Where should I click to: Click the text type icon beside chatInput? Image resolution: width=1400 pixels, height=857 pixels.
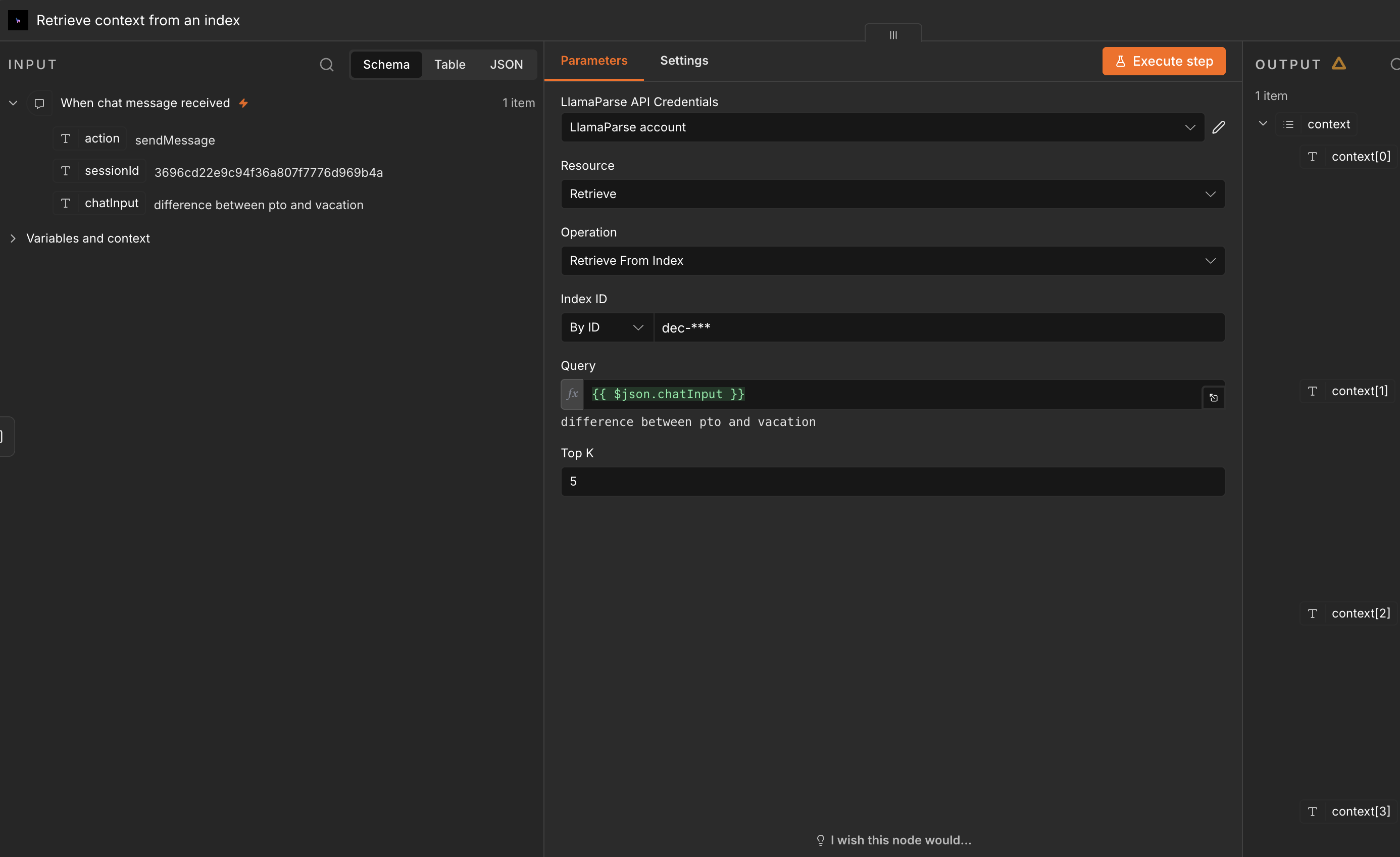click(x=66, y=204)
